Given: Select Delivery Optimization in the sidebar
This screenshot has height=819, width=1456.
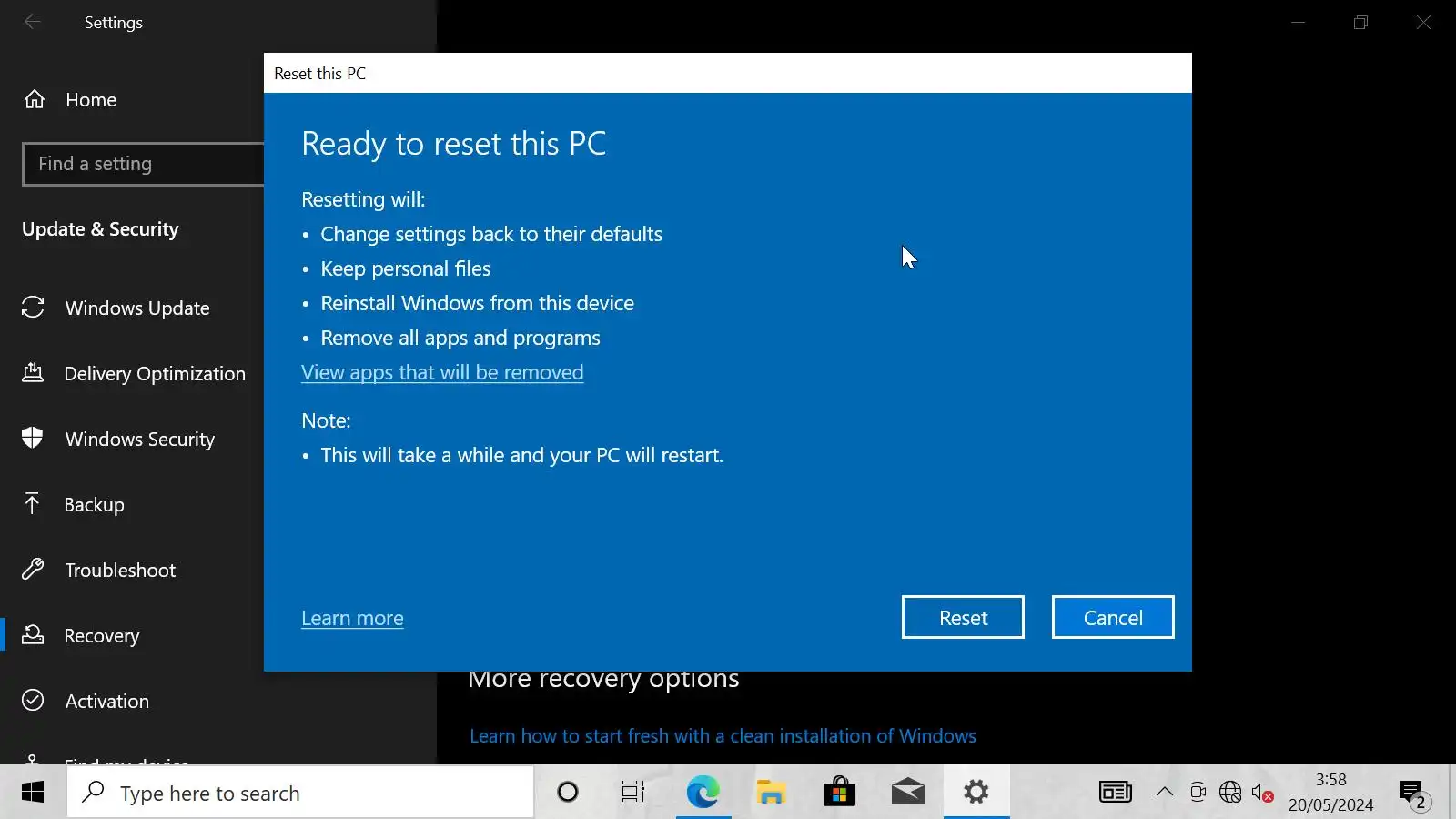Looking at the screenshot, I should [x=134, y=373].
